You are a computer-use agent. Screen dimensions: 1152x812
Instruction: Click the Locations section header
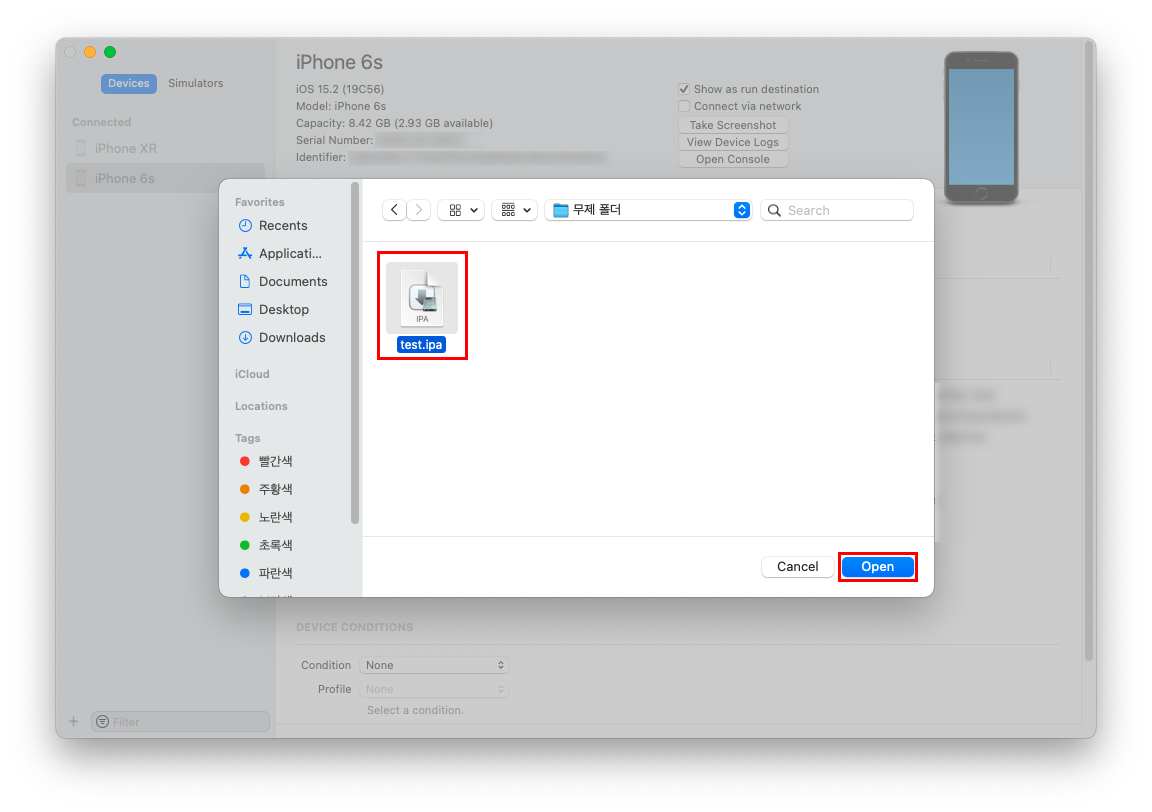pyautogui.click(x=261, y=406)
